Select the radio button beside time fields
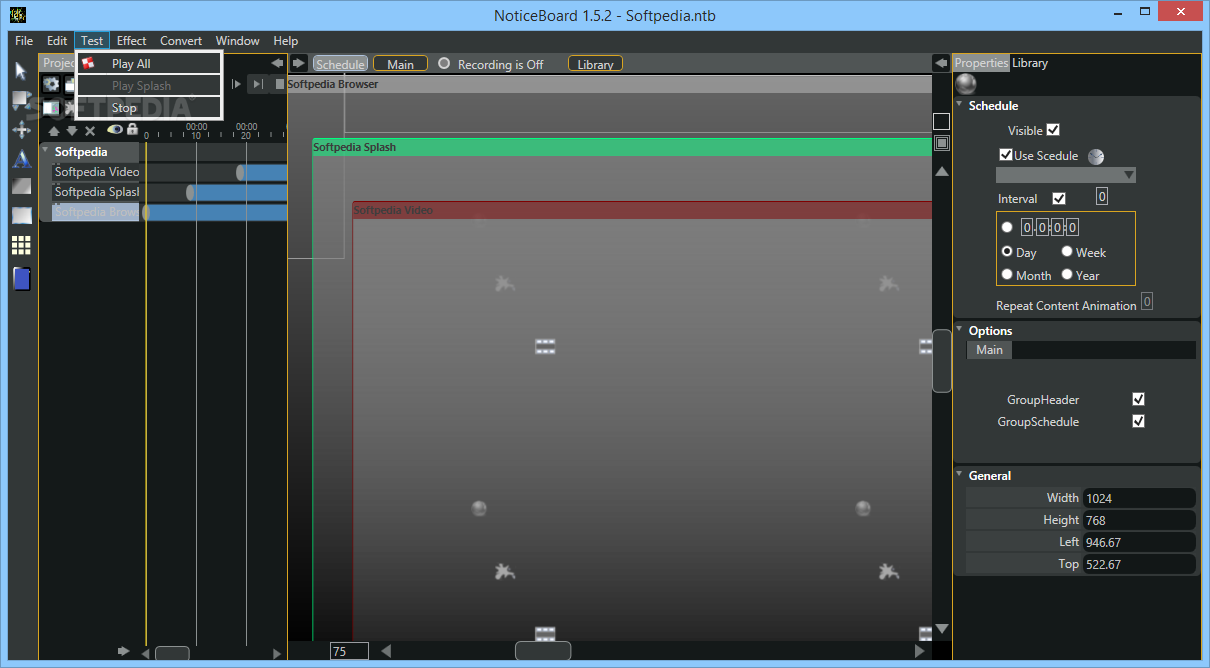Image resolution: width=1210 pixels, height=668 pixels. 1007,227
